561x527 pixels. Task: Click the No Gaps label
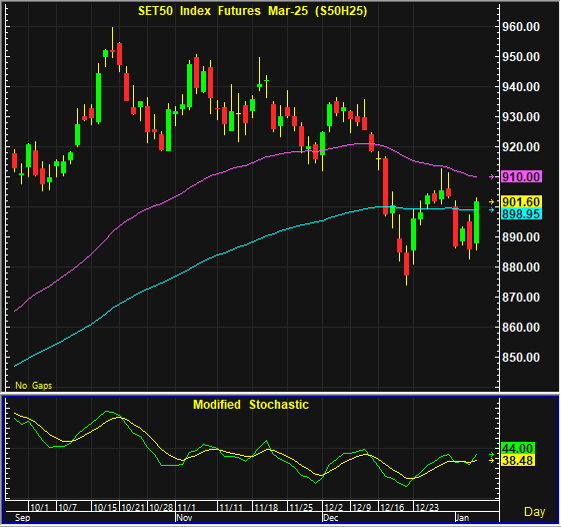coord(34,386)
